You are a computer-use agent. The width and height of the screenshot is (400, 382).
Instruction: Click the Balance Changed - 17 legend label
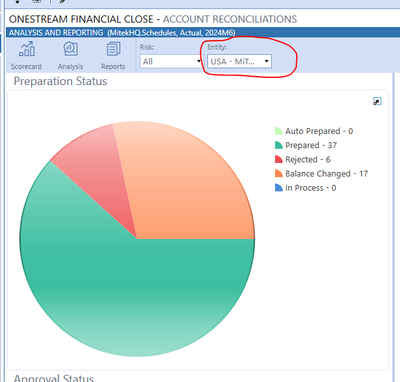(326, 174)
